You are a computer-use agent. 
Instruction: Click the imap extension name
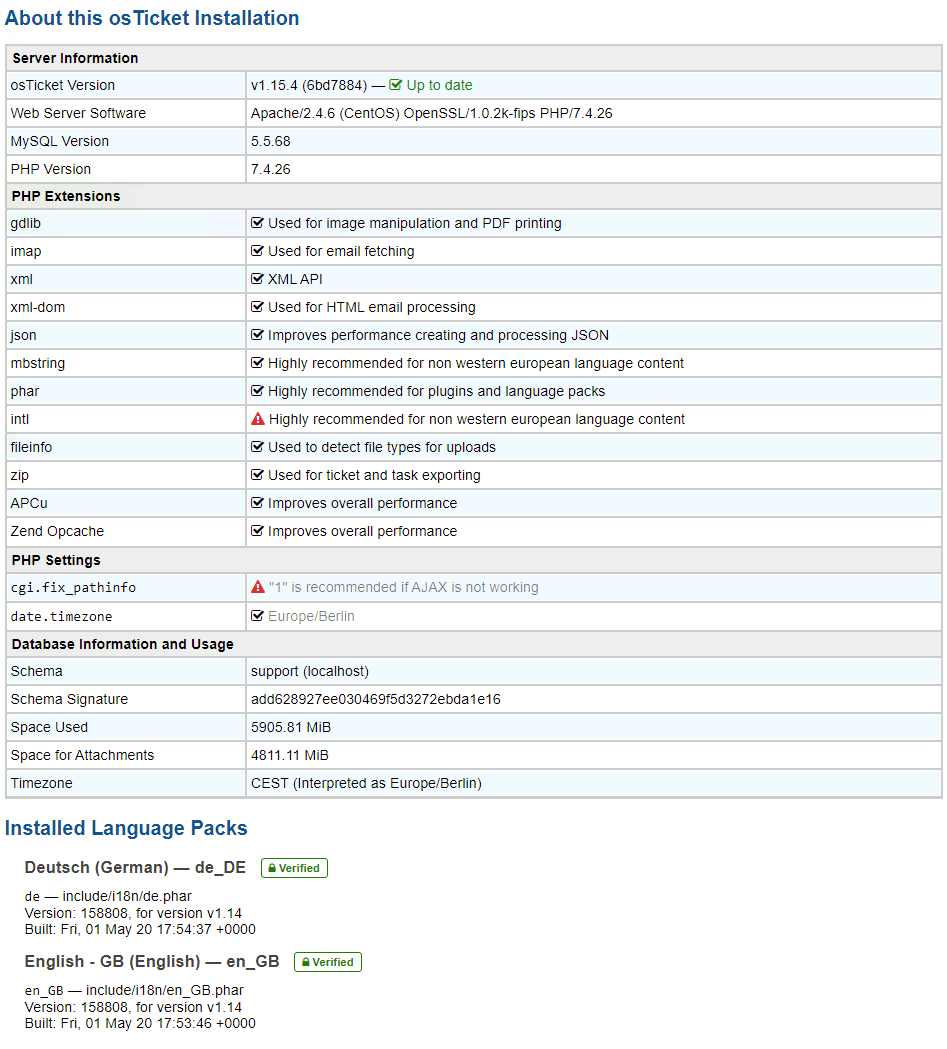(x=26, y=251)
